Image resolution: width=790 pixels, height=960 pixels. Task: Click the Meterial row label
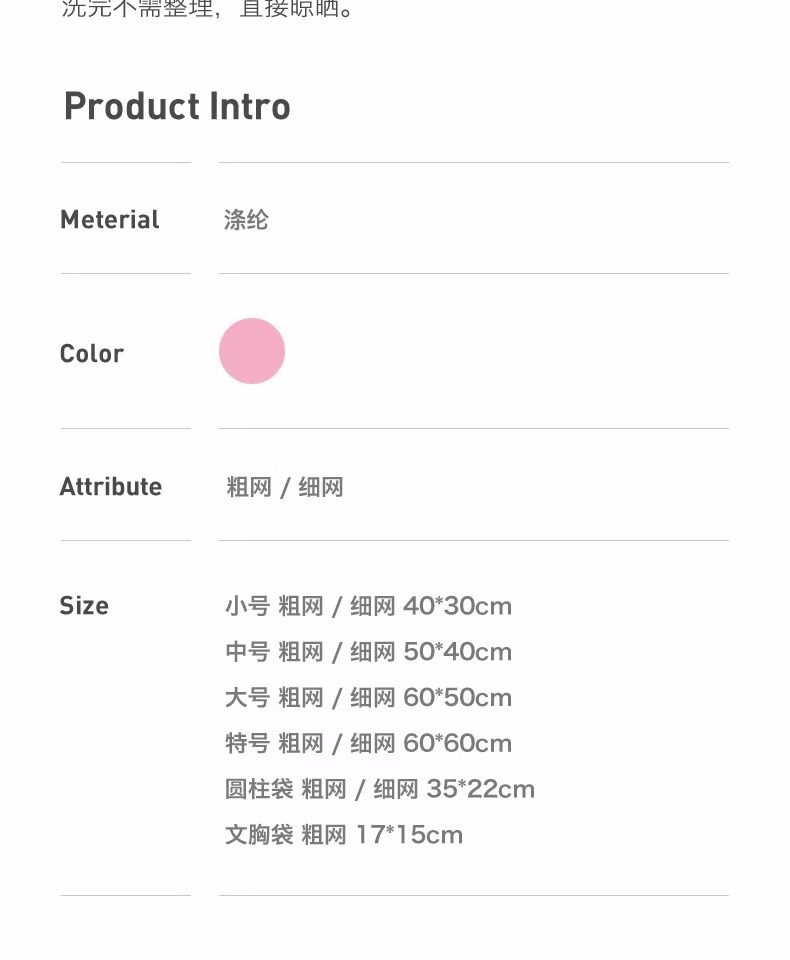110,220
